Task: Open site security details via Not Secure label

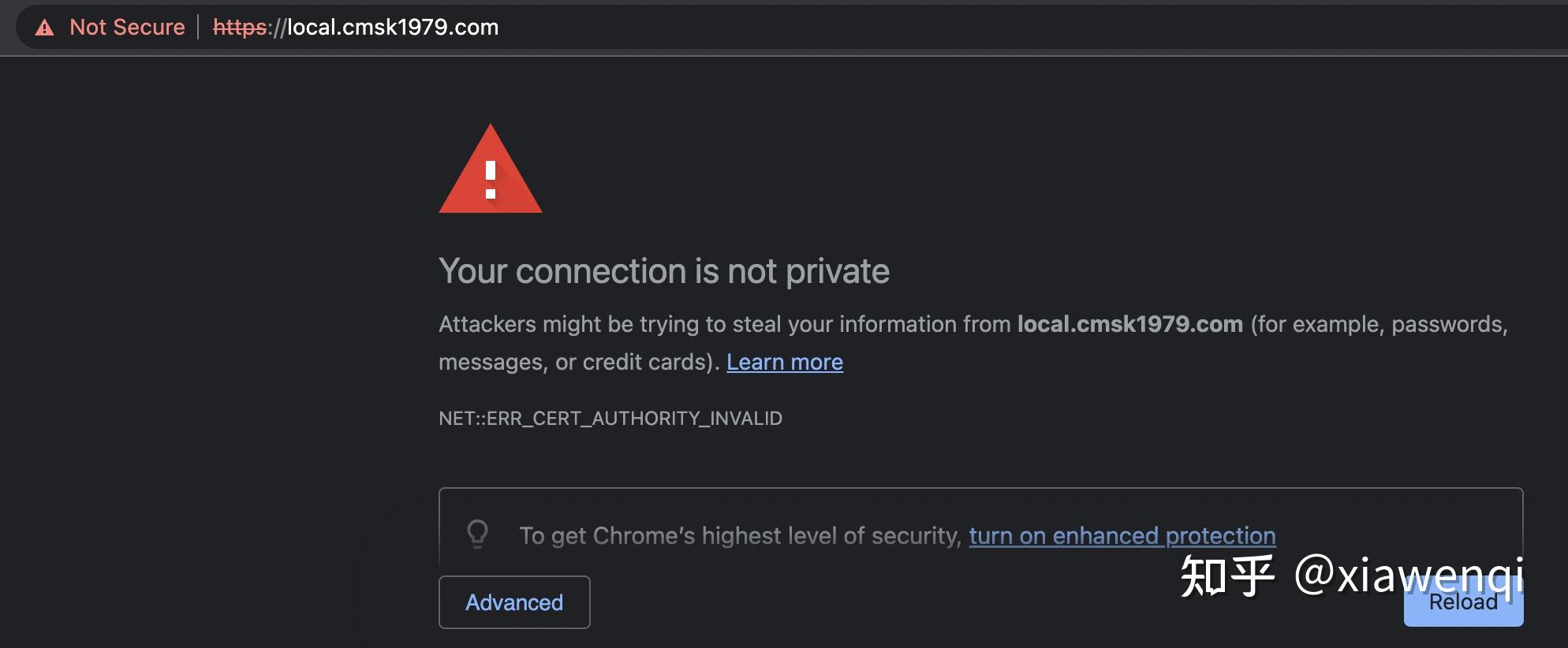Action: coord(126,26)
